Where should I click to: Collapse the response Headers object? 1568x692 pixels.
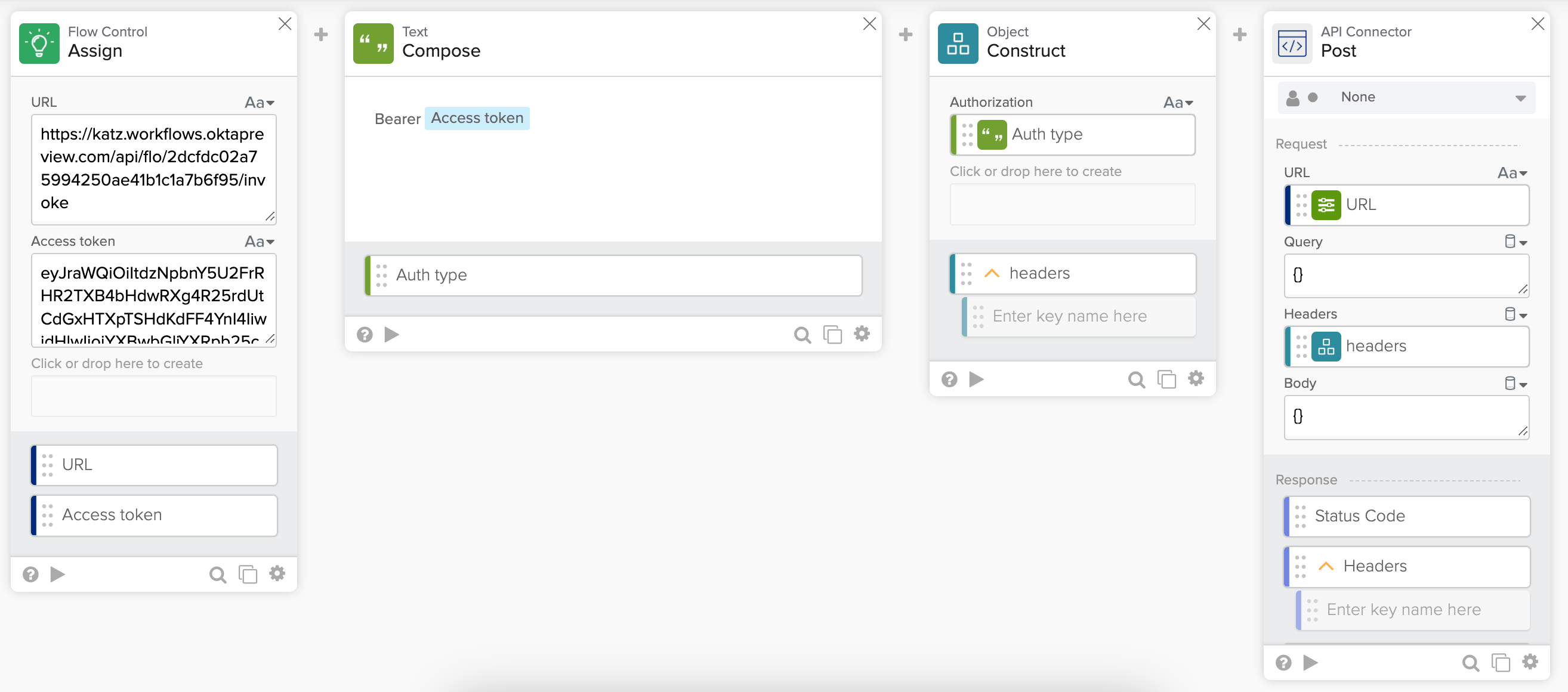coord(1325,566)
